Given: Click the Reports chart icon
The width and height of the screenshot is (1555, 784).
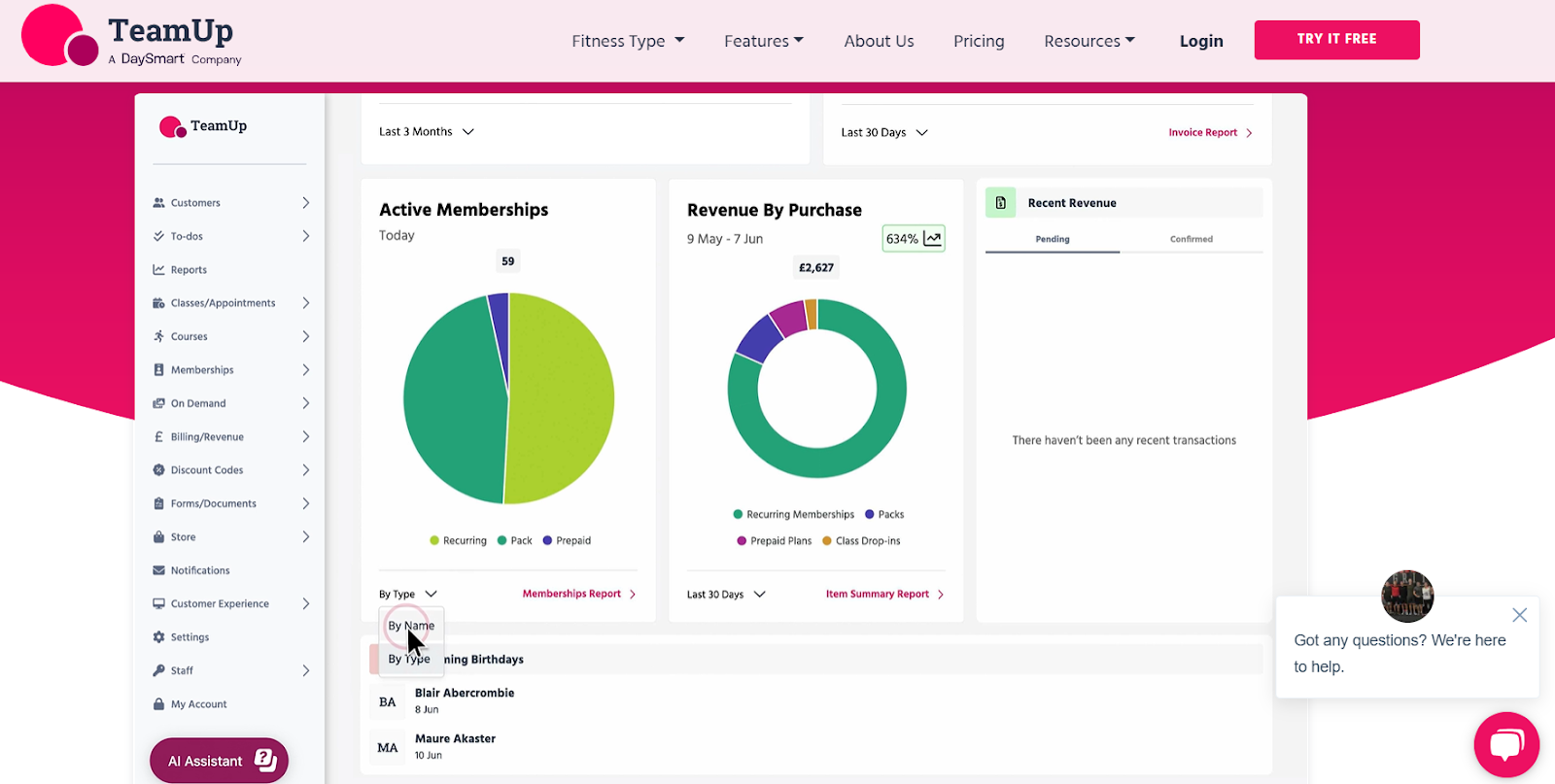Looking at the screenshot, I should [x=158, y=270].
